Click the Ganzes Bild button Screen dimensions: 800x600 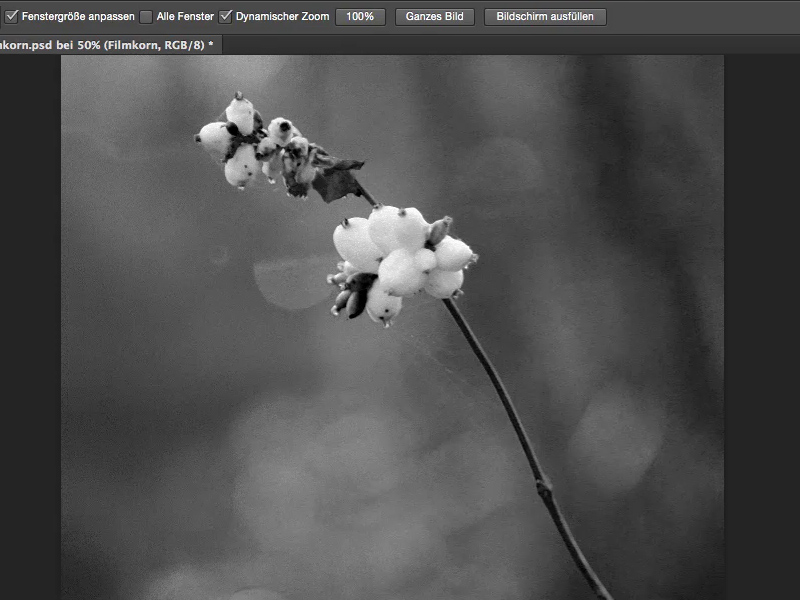coord(434,16)
